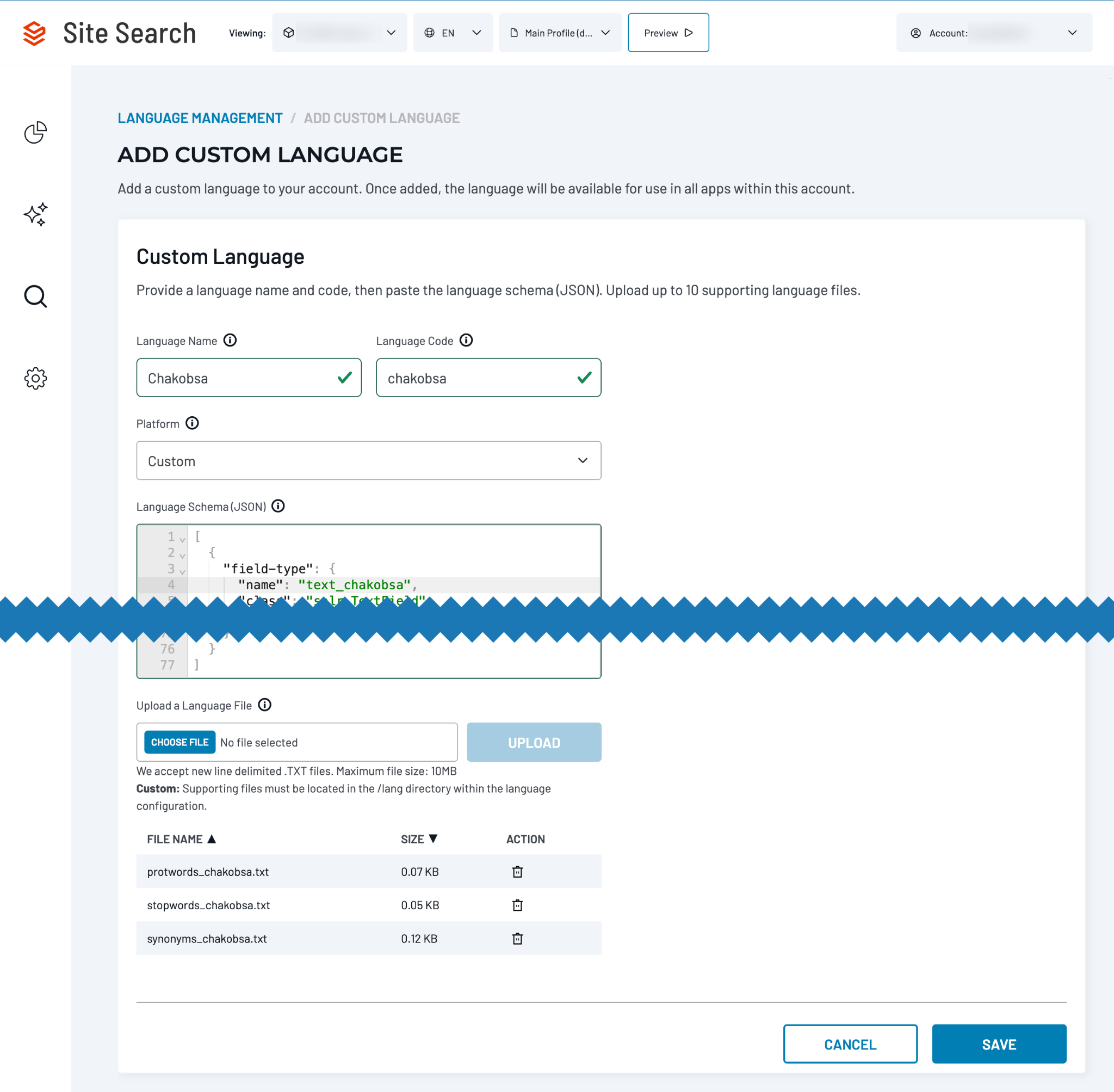Viewport: 1114px width, 1092px height.
Task: Go to LANGUAGE MANAGEMENT breadcrumb
Action: (x=200, y=118)
